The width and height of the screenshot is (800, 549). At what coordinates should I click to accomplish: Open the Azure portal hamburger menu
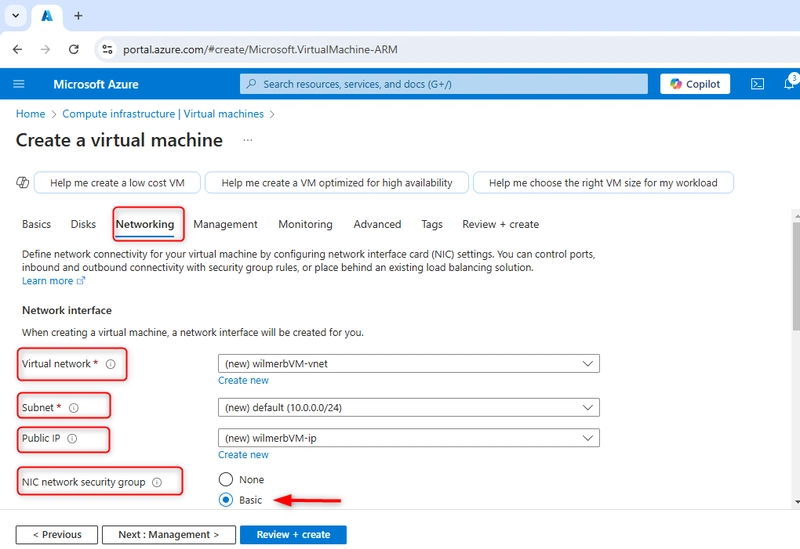click(19, 84)
